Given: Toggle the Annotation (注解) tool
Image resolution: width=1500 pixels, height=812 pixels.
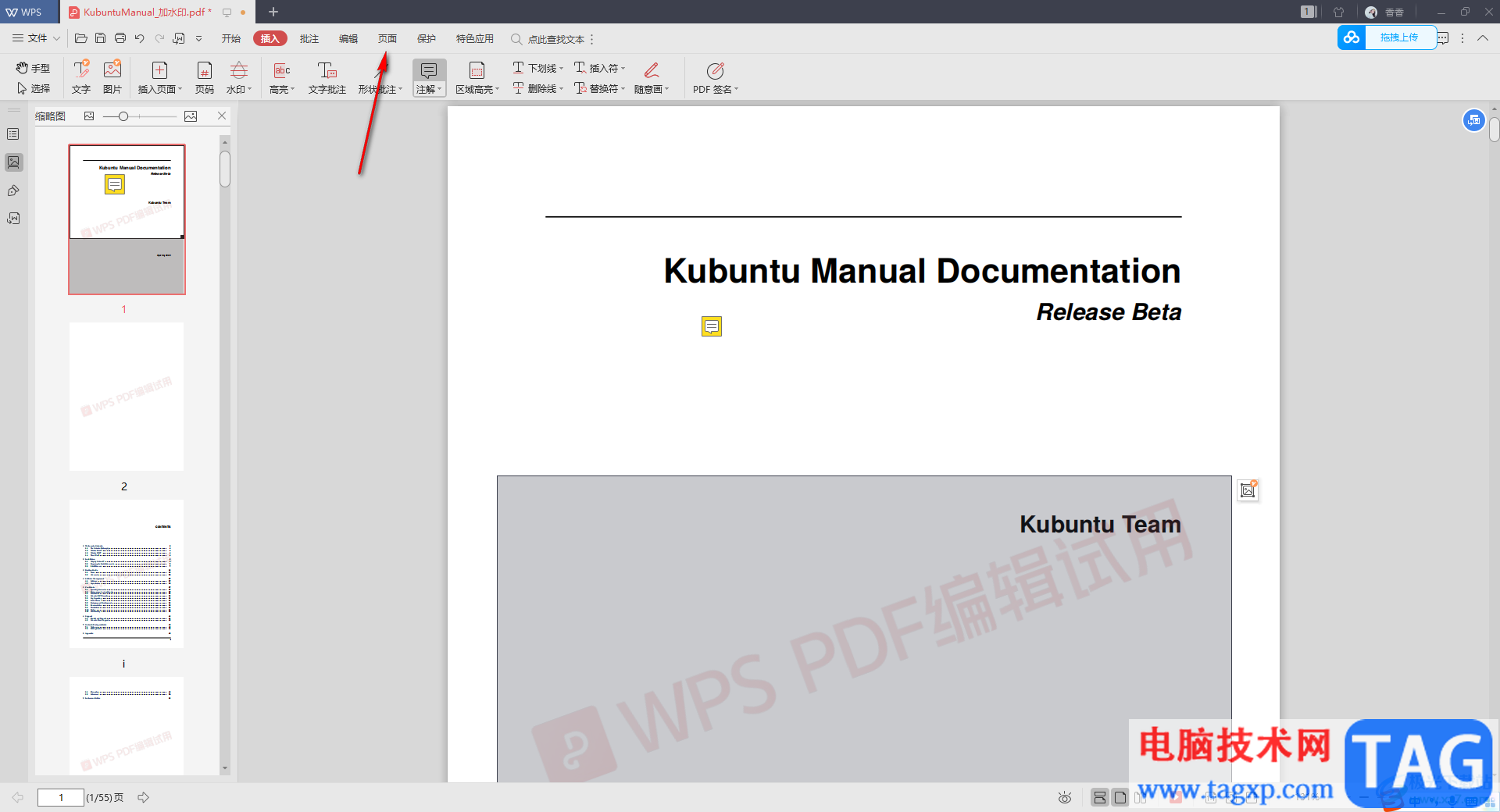Looking at the screenshot, I should [429, 77].
